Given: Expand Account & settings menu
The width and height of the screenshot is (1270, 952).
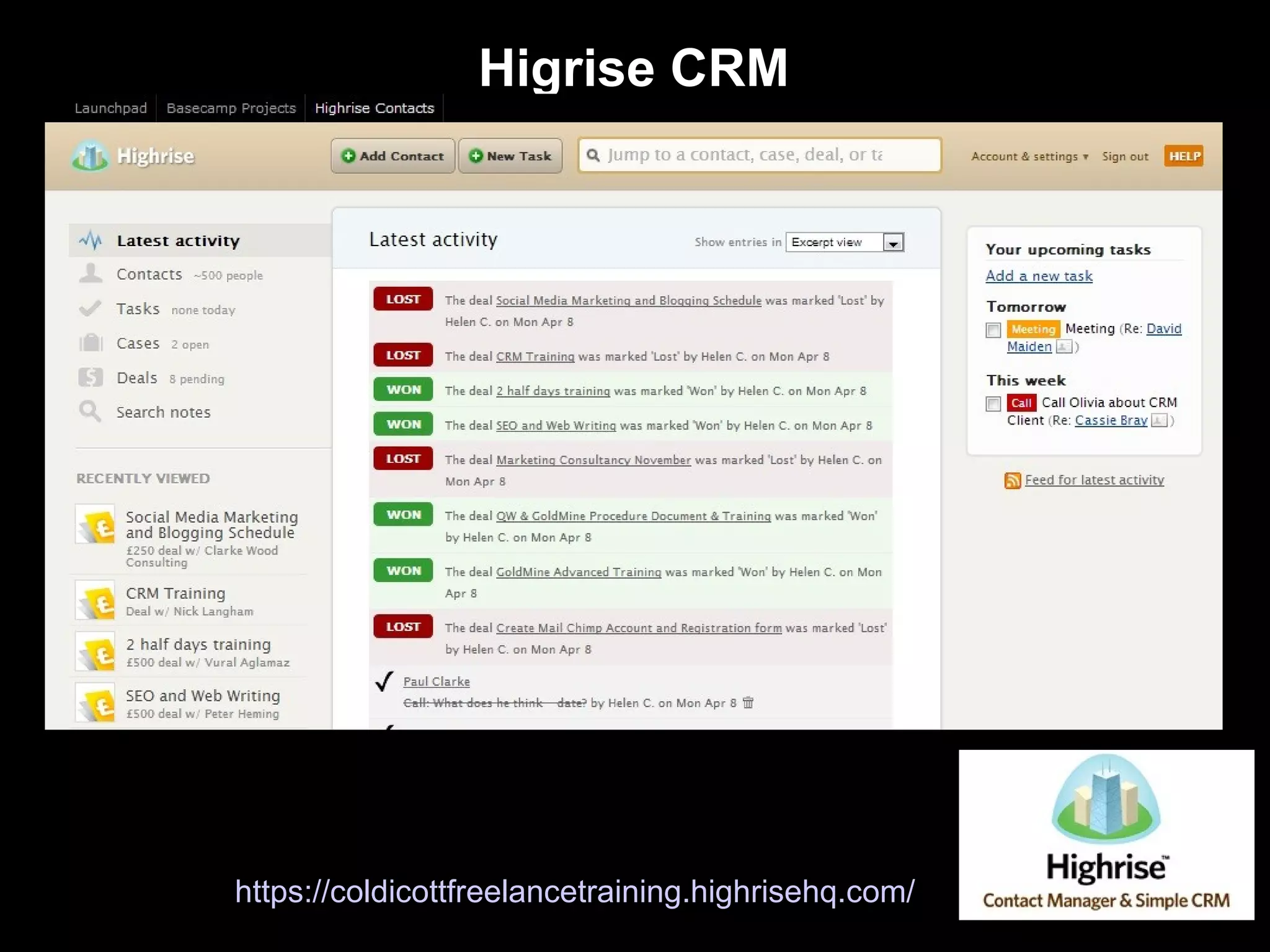Looking at the screenshot, I should tap(1030, 156).
